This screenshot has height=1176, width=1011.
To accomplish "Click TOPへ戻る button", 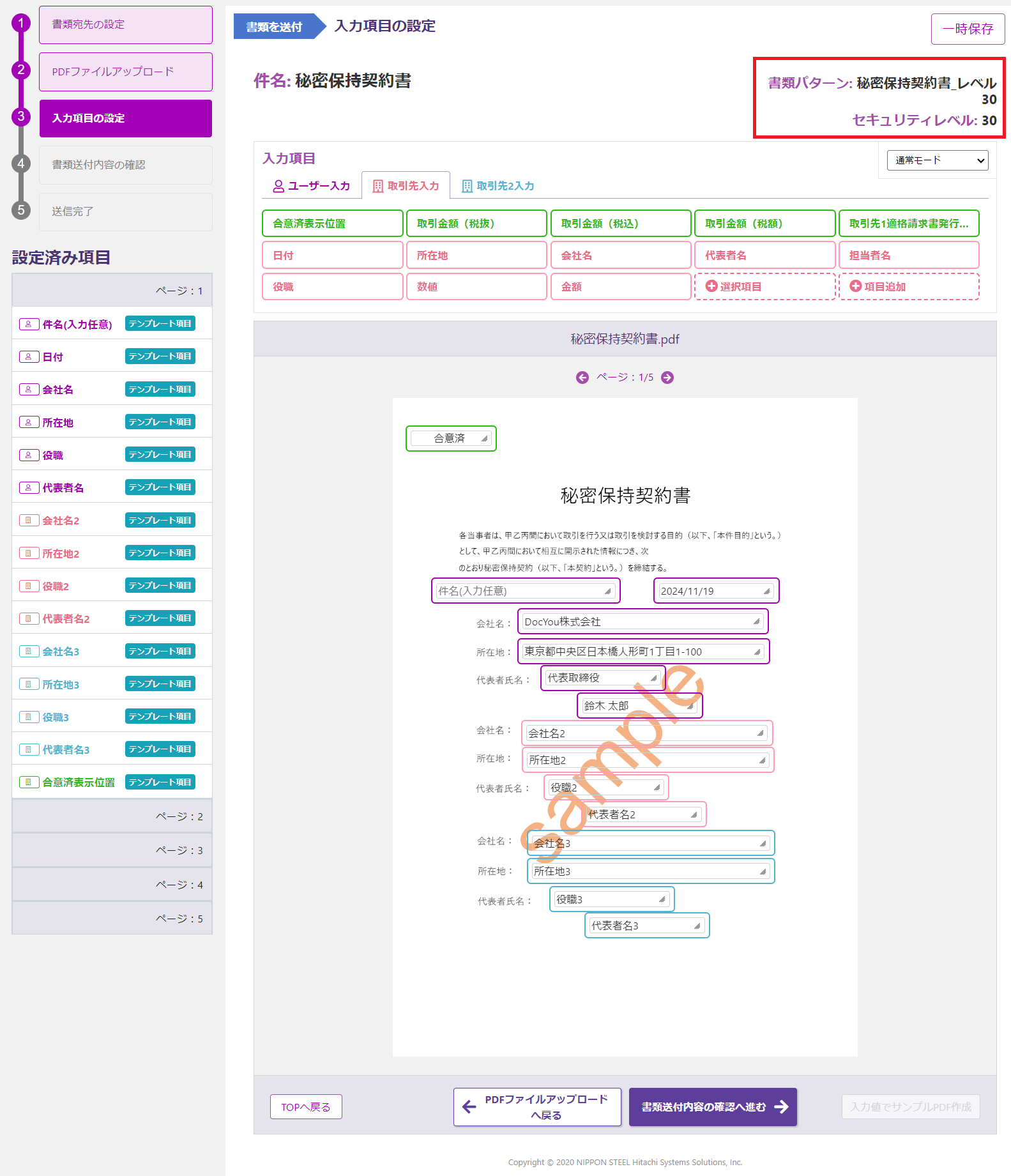I will point(306,1107).
